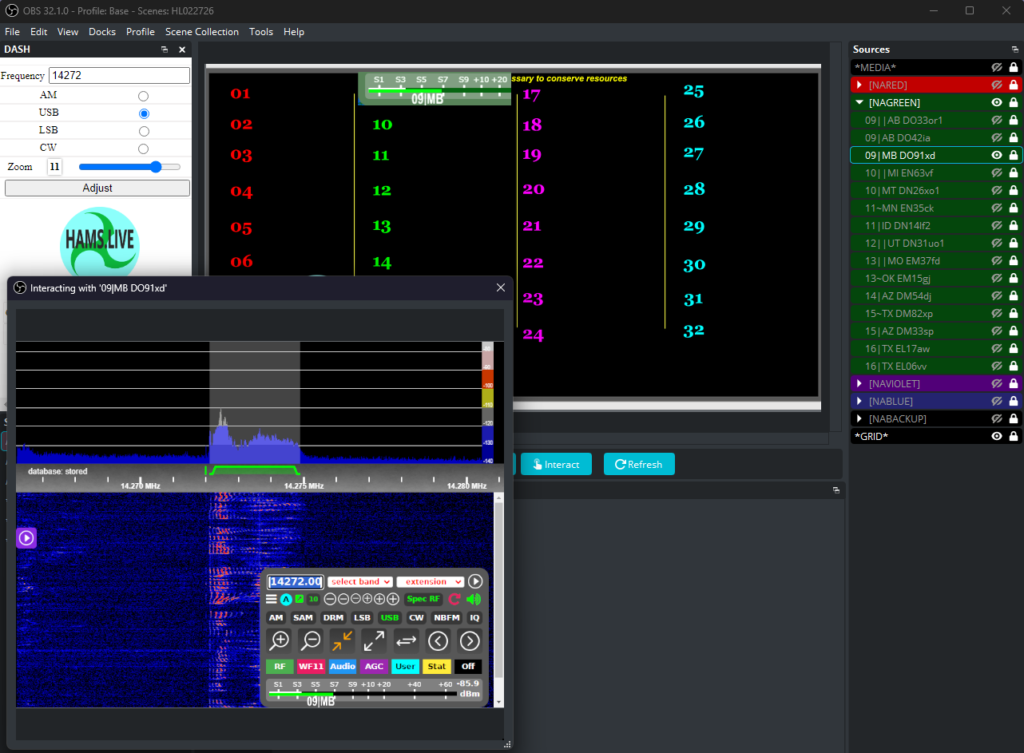Screen dimensions: 1024x753
Task: Click the red reload arrow icon
Action: (x=454, y=599)
